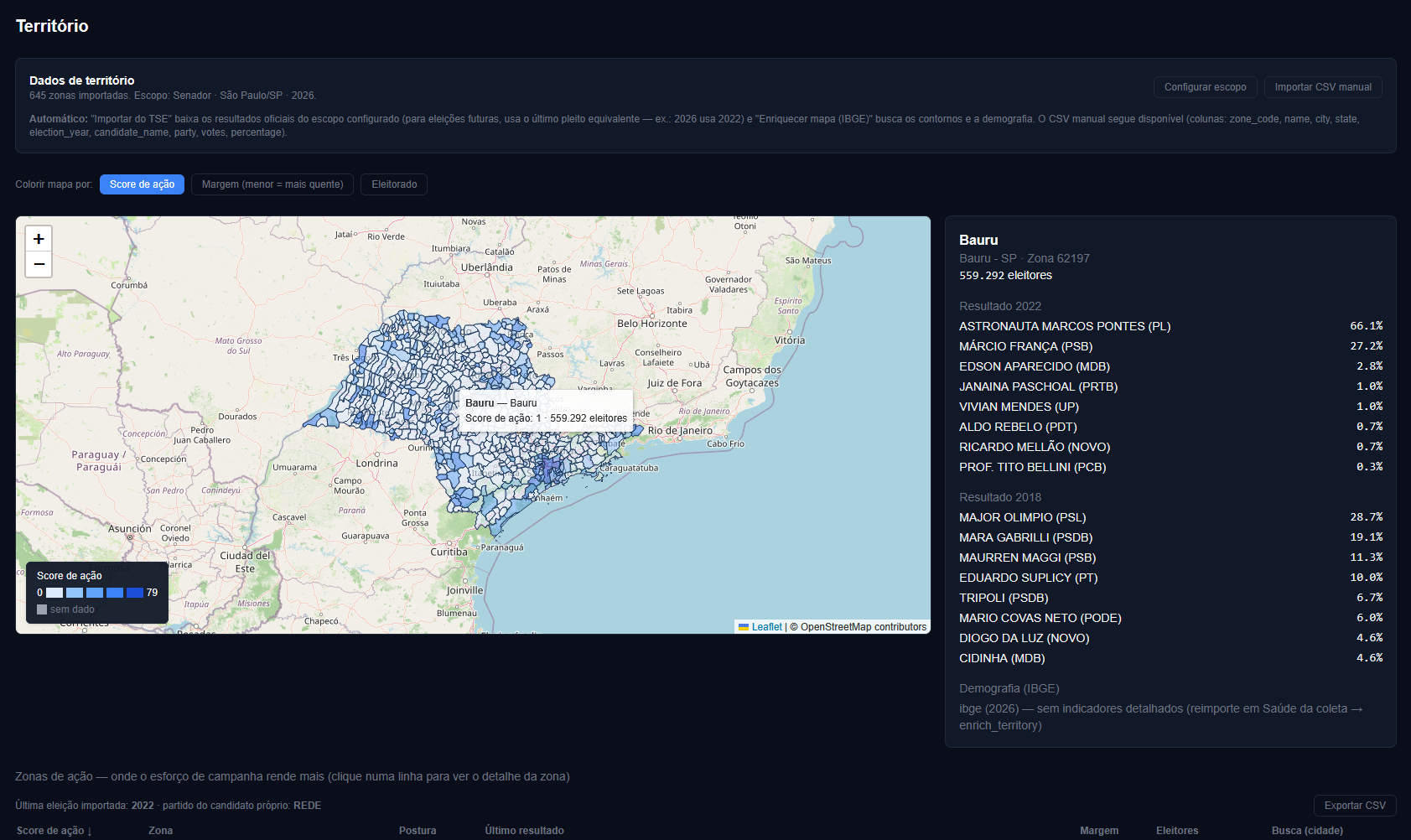Click the Postura column header

point(418,831)
